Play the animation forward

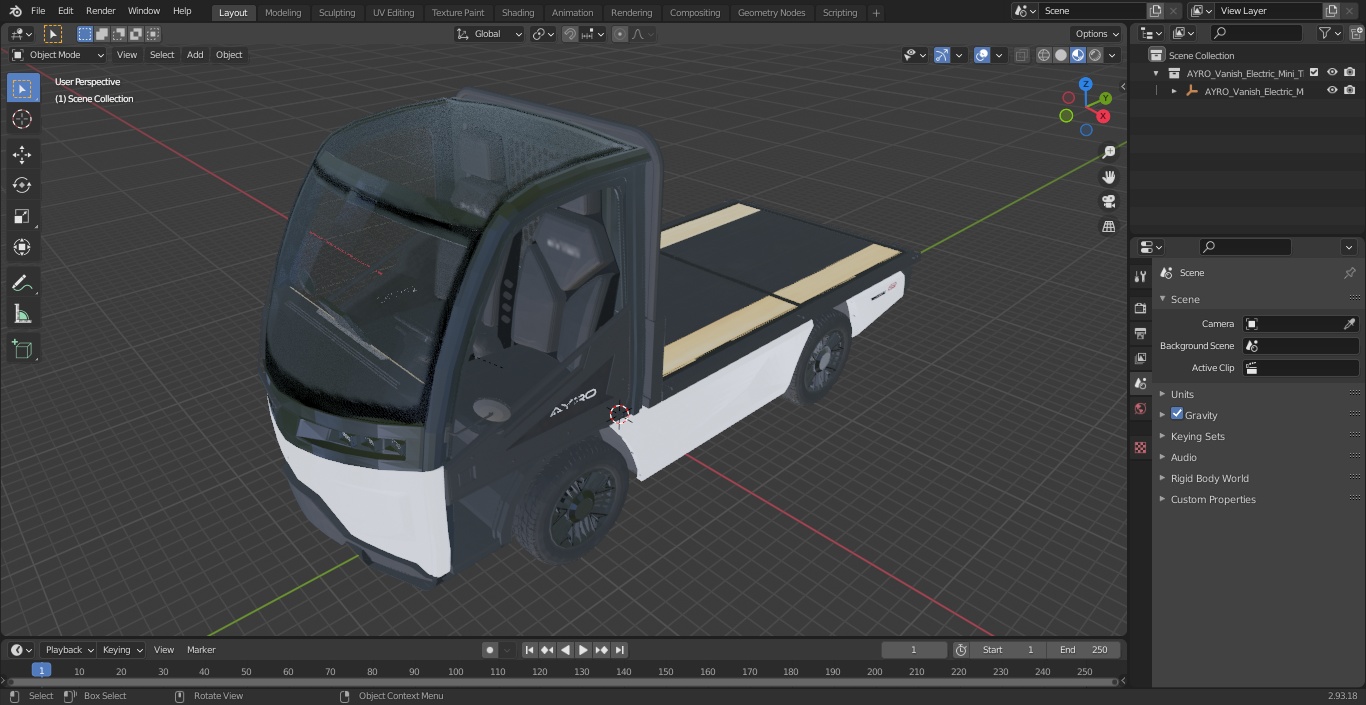583,650
